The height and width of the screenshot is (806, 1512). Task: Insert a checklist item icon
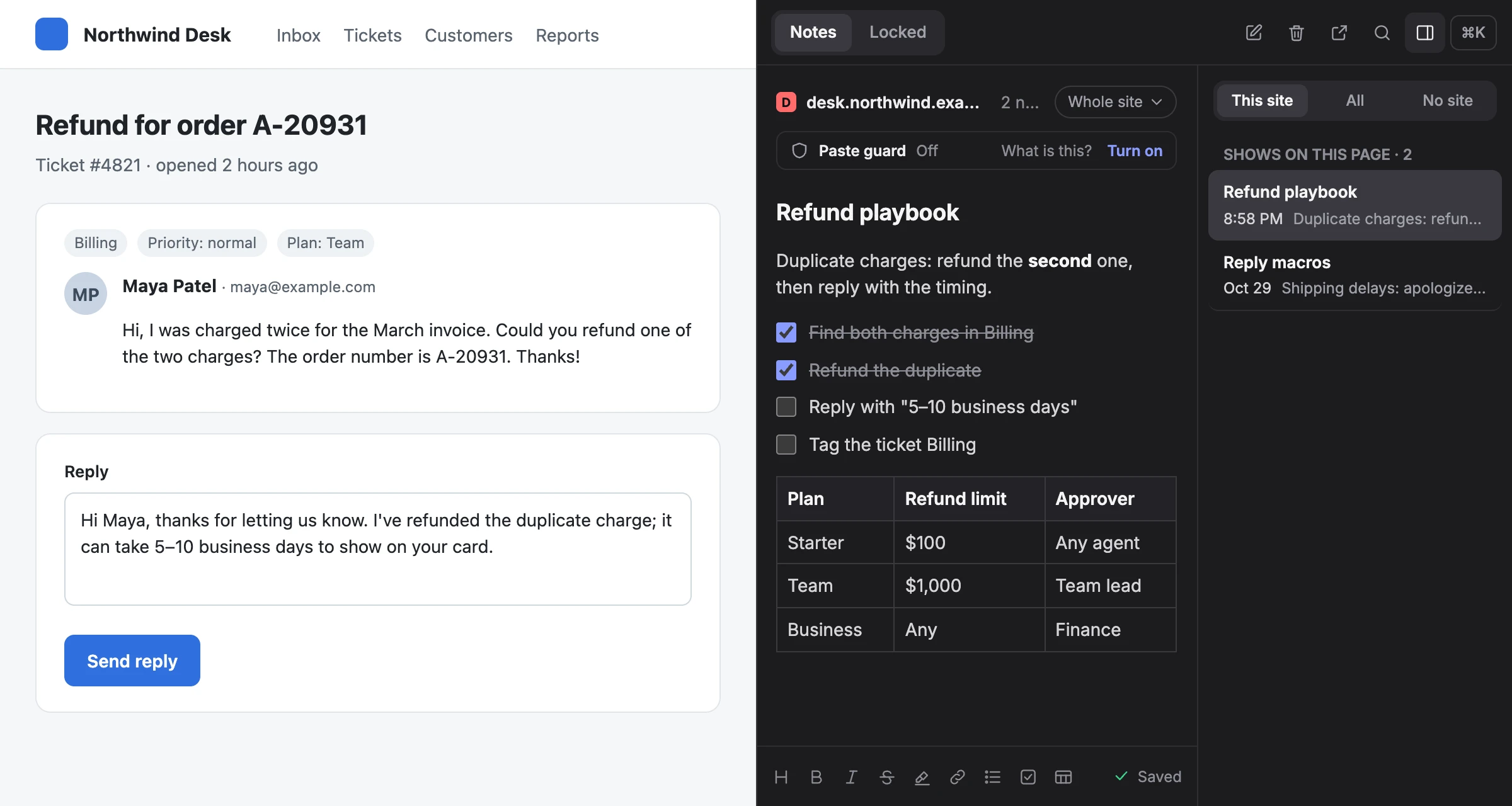click(x=1028, y=777)
